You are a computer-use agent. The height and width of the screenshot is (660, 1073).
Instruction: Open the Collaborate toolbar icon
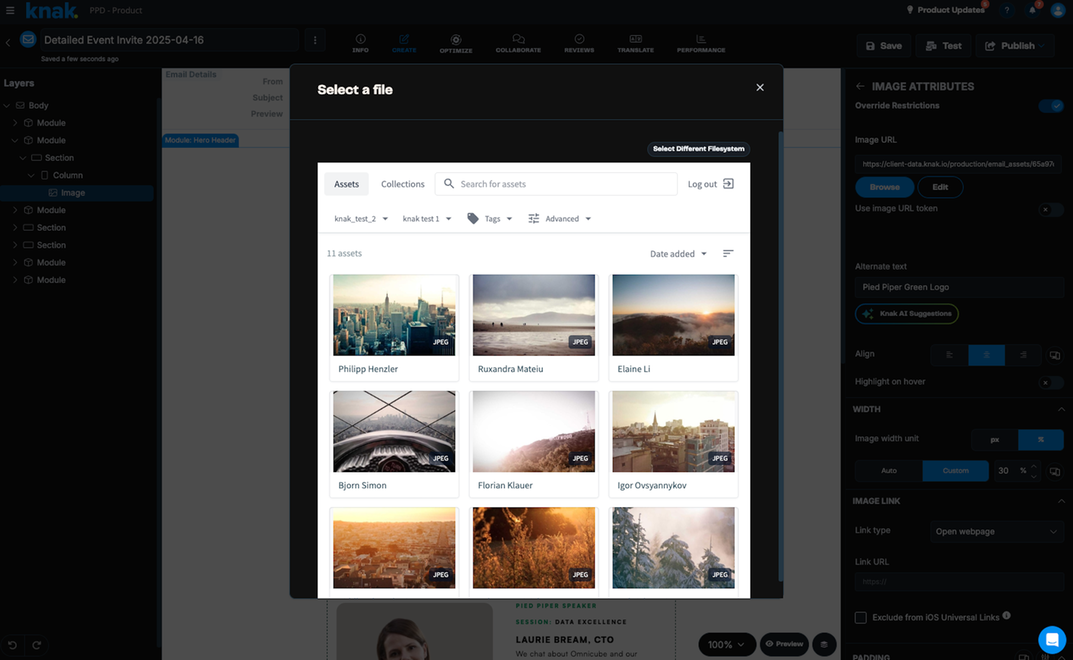pyautogui.click(x=518, y=43)
